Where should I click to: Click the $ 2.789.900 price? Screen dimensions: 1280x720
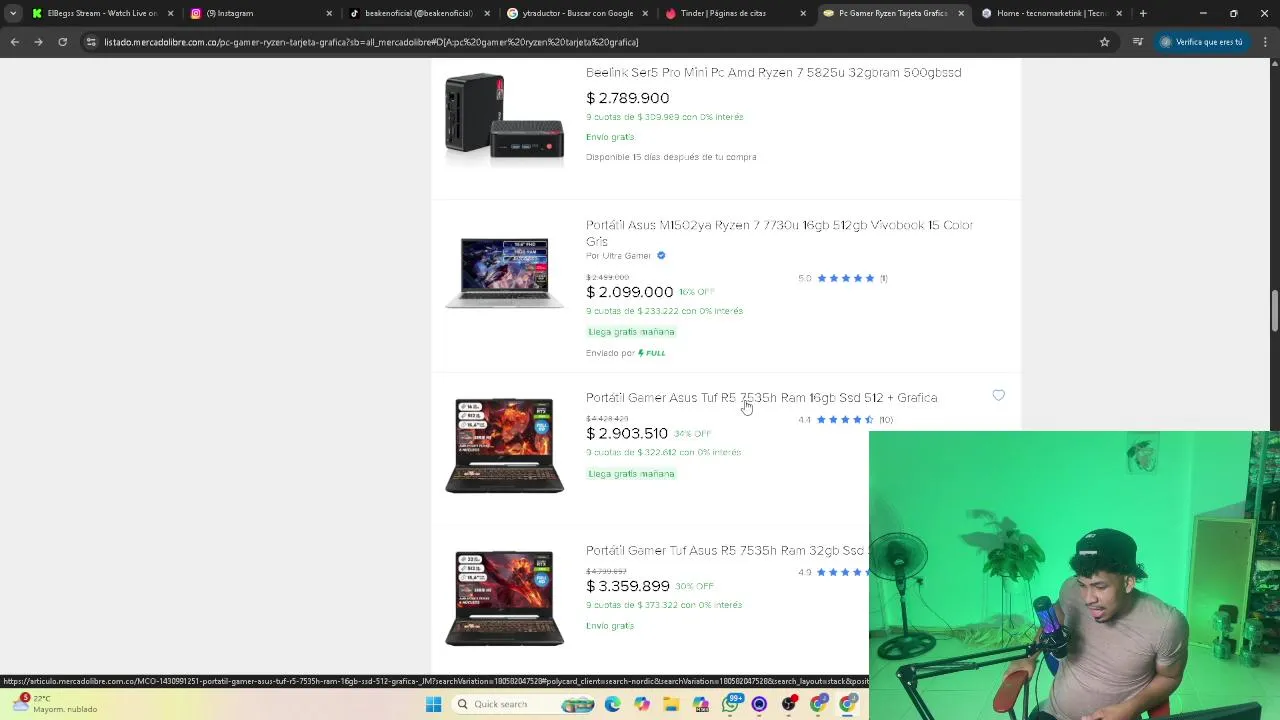tap(628, 97)
